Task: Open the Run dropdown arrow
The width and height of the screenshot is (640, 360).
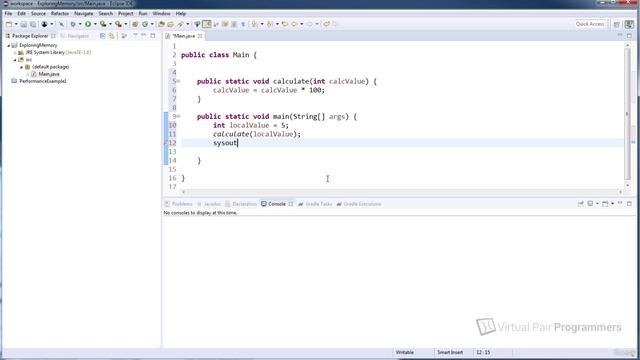Action: pos(95,24)
